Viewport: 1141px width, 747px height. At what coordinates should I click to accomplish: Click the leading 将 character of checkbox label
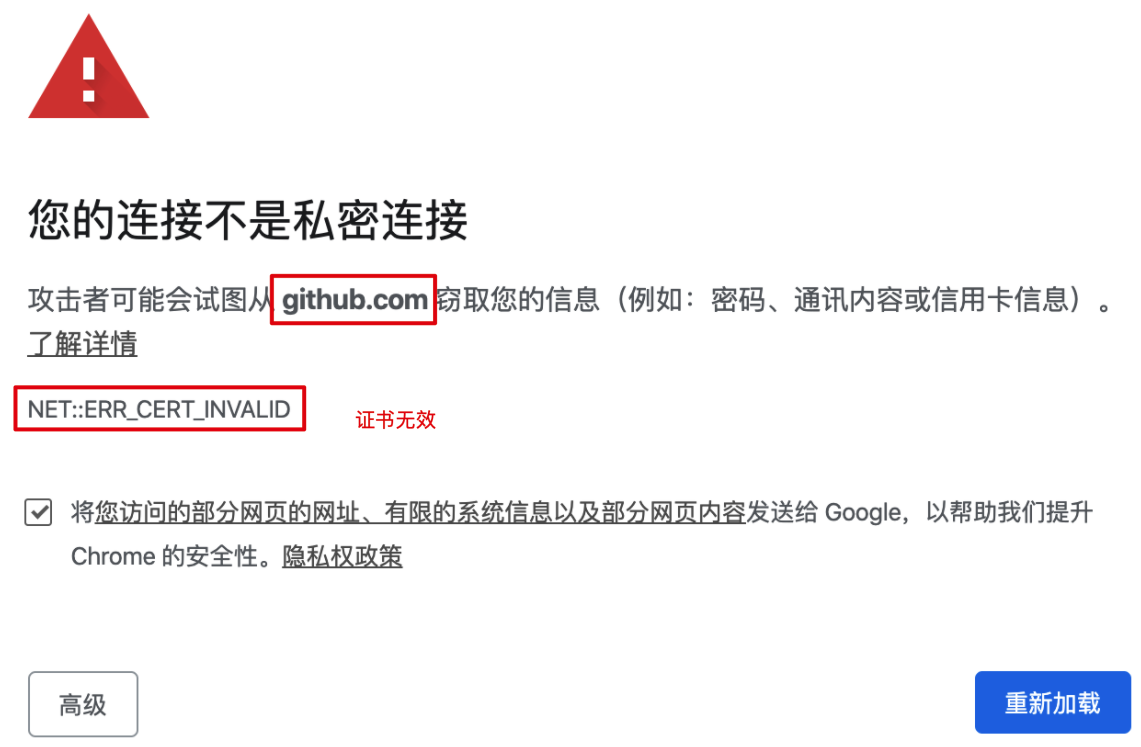point(82,512)
